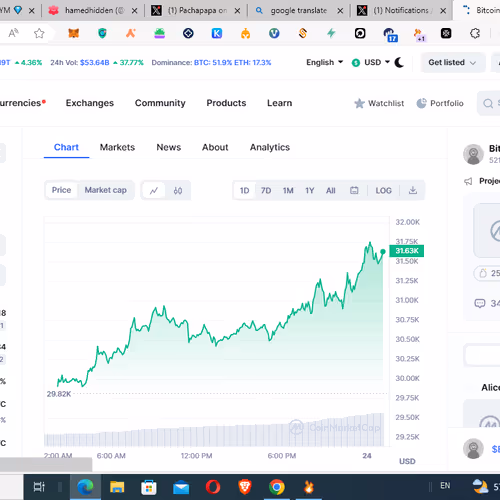Open the browser Extensions puzzle icon
500x500 pixels.
point(475,33)
